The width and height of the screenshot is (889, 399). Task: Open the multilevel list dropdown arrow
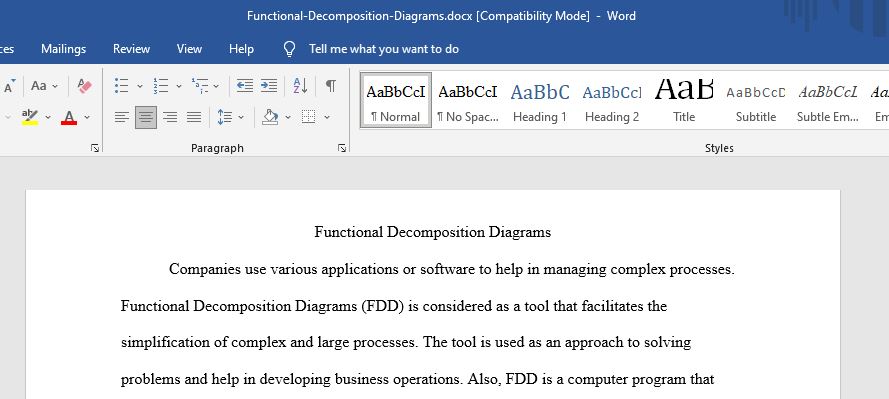(x=216, y=86)
